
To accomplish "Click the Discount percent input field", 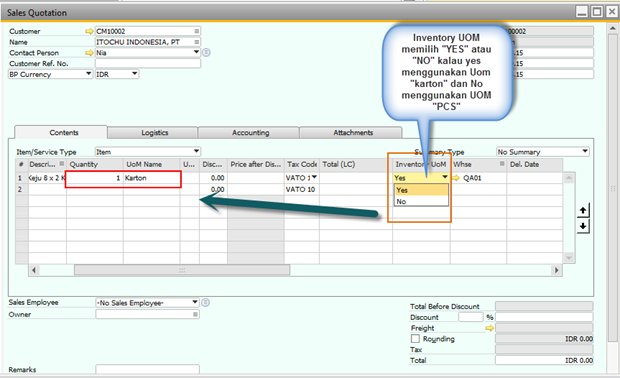I will pos(471,317).
